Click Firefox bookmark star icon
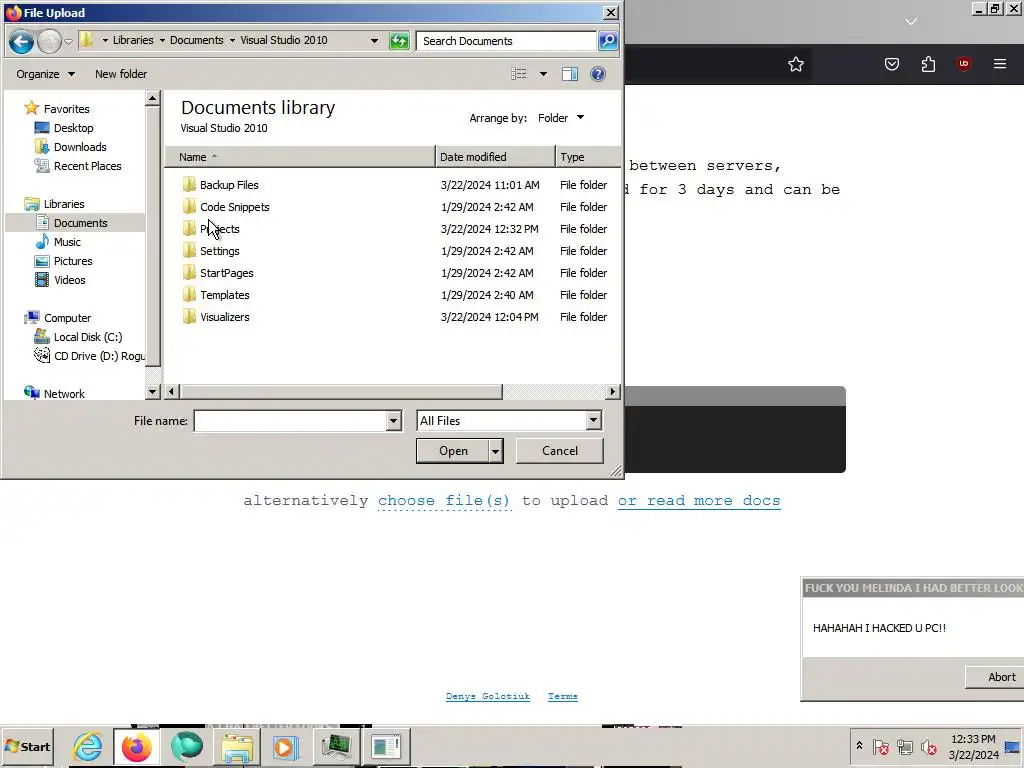 click(795, 64)
